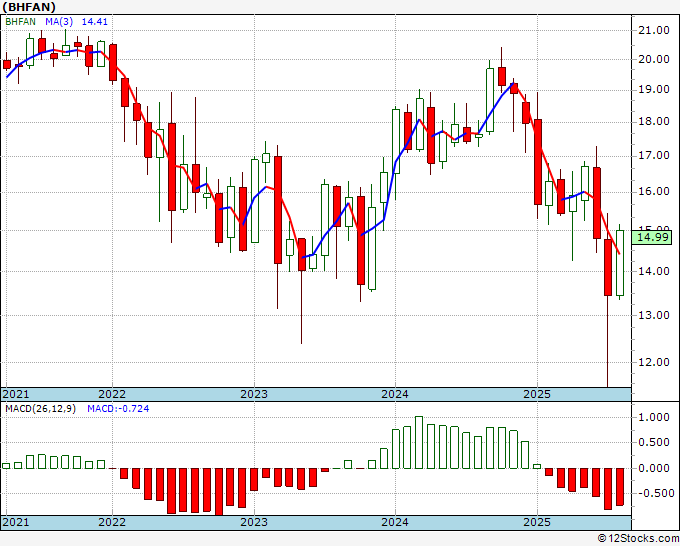Select the 14.00 price axis label

[654, 271]
